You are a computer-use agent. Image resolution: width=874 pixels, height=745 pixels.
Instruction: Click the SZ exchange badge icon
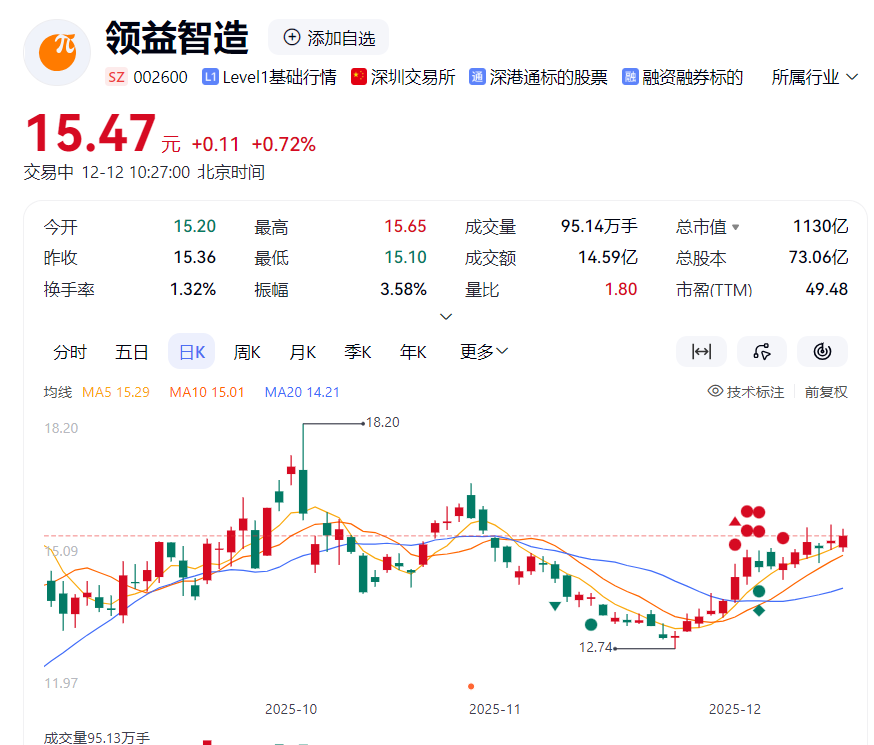point(116,77)
